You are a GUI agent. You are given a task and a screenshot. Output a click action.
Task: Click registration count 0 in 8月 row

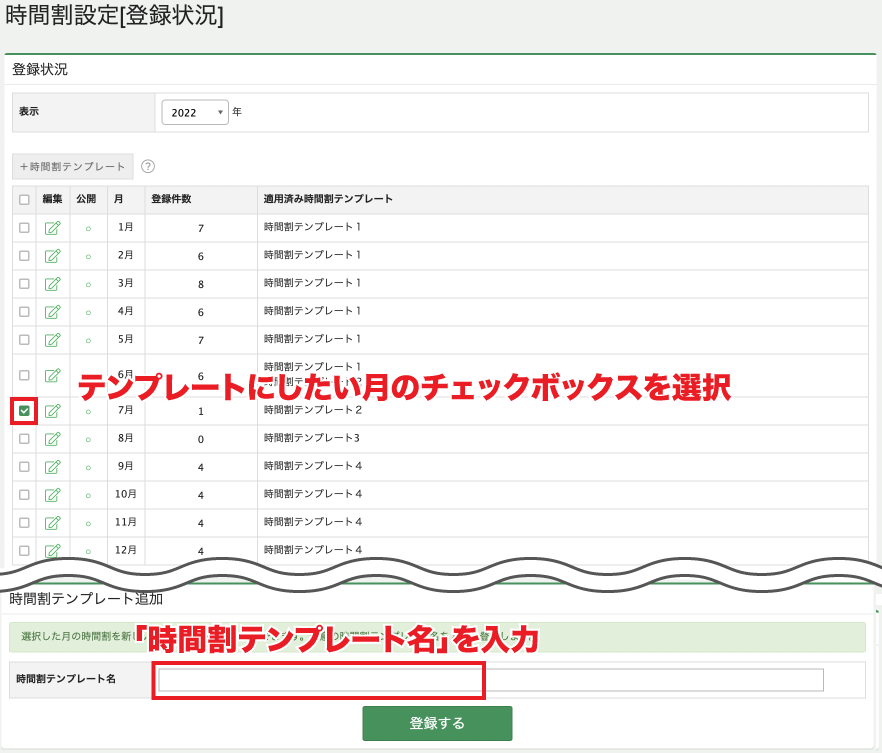click(201, 440)
